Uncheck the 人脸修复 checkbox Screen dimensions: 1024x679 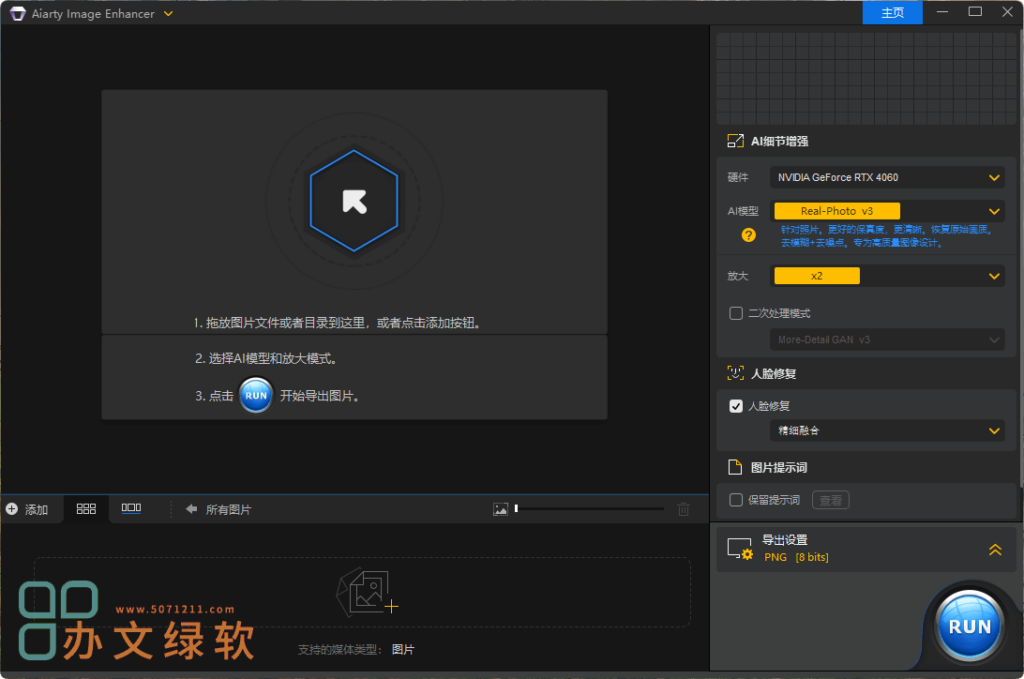pos(736,406)
